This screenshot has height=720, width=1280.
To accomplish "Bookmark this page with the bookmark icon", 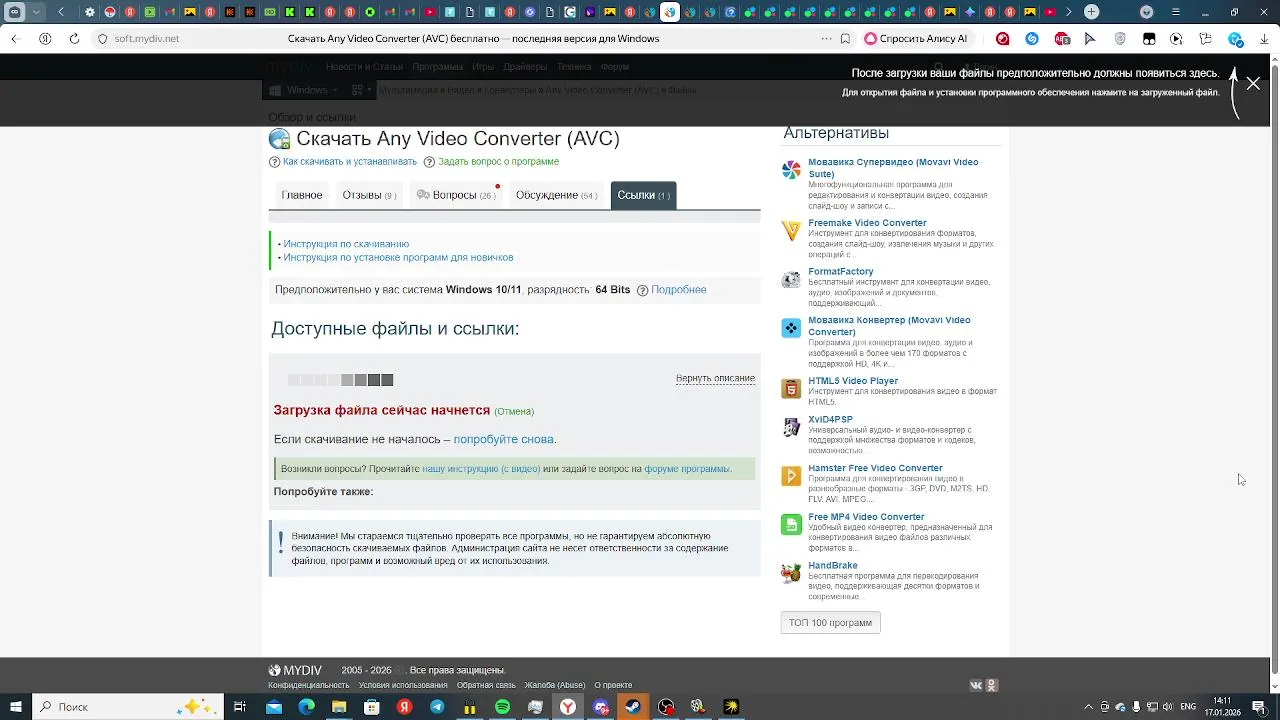I will pyautogui.click(x=846, y=39).
